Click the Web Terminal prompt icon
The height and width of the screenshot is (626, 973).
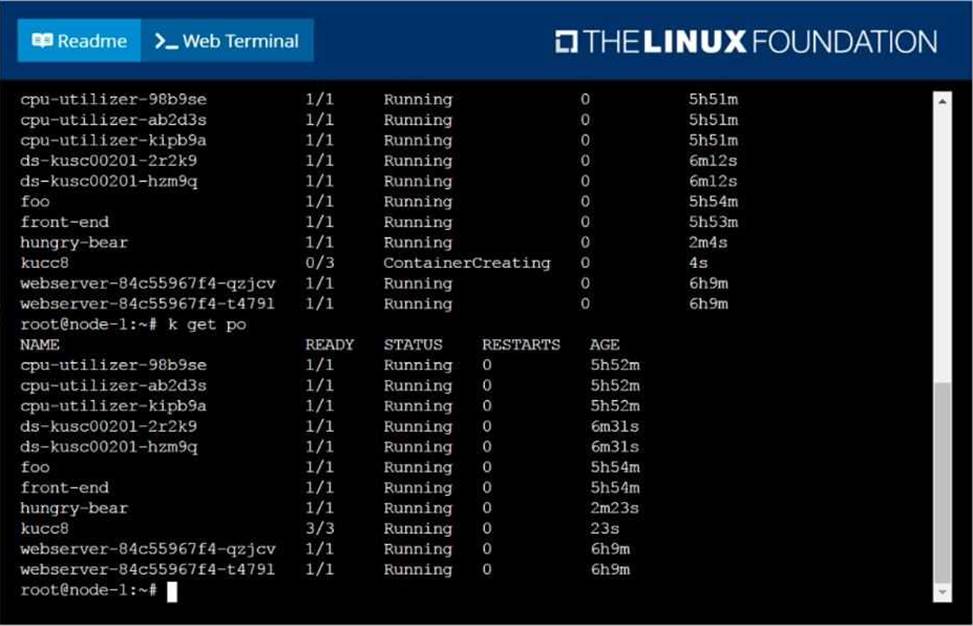pos(166,42)
